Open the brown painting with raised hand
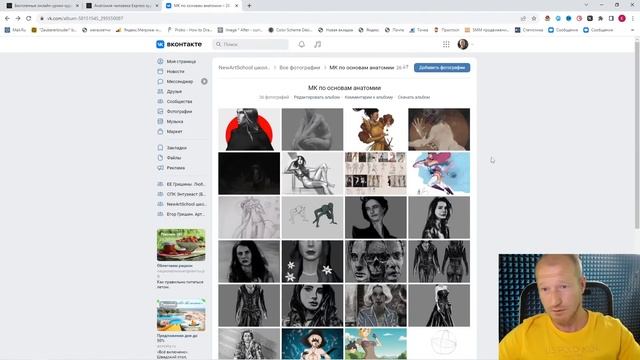This screenshot has width=640, height=360. click(x=439, y=129)
